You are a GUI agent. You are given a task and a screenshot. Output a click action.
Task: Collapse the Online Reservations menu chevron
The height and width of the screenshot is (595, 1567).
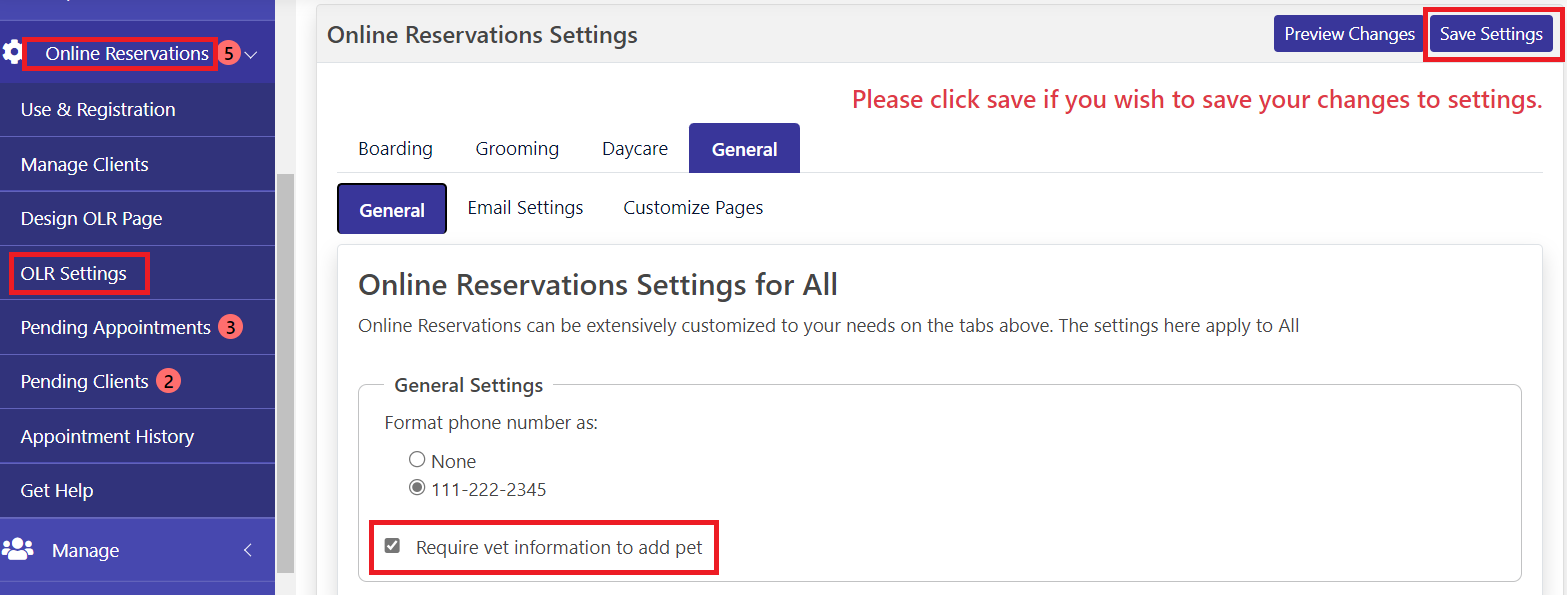[251, 54]
